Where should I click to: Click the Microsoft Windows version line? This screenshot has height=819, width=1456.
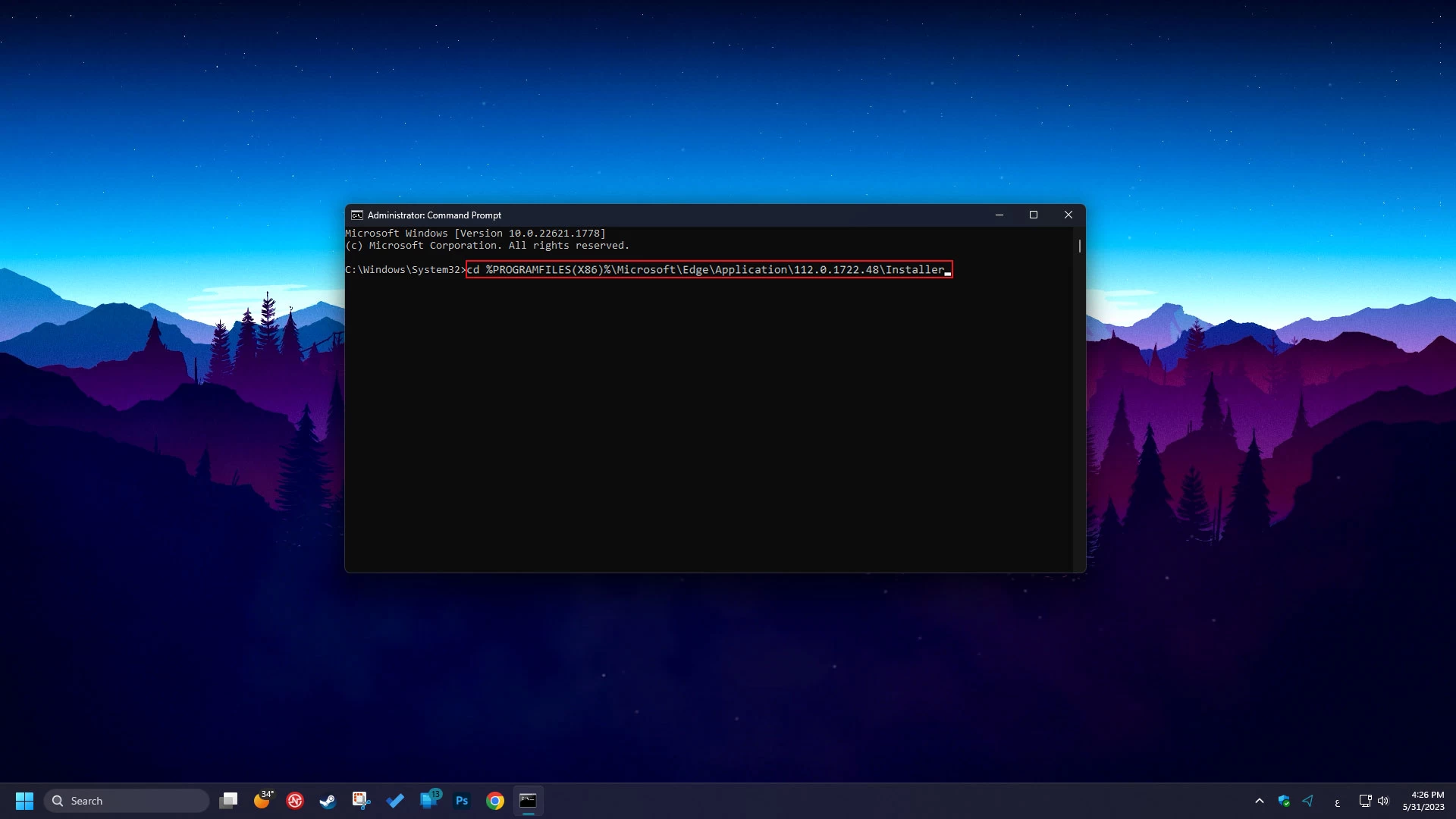pos(475,234)
